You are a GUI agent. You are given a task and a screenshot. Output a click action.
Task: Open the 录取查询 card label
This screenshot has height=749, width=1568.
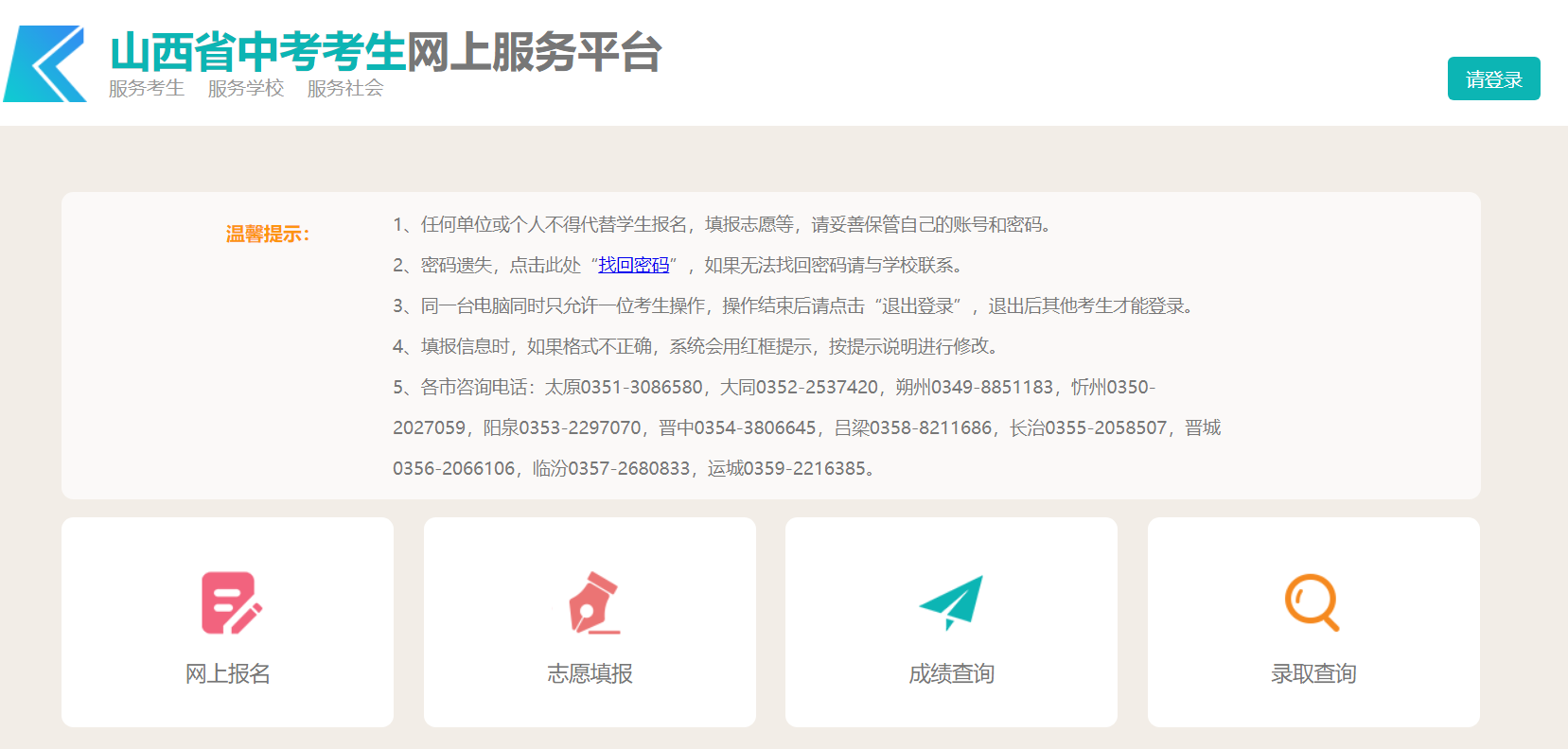1313,673
